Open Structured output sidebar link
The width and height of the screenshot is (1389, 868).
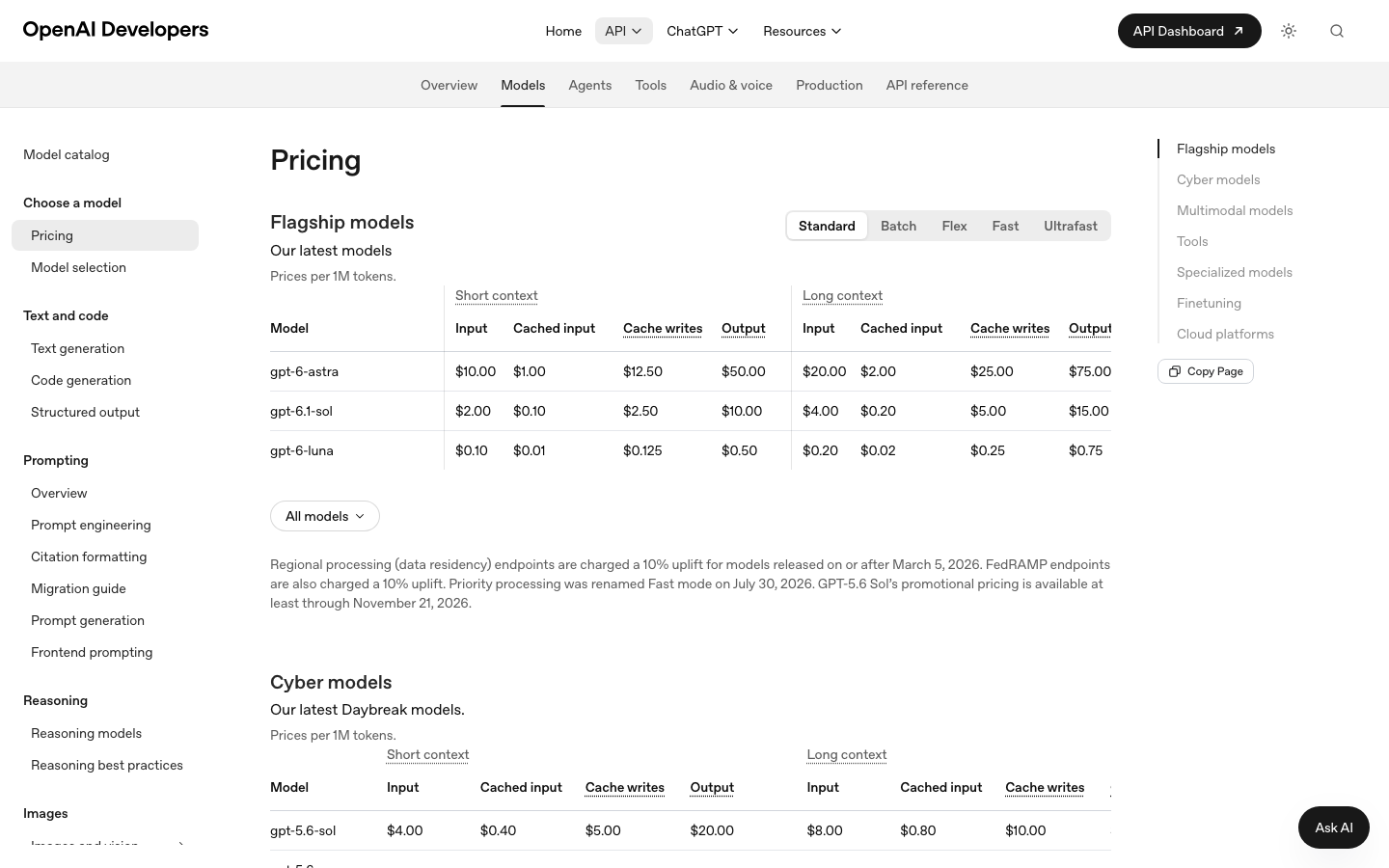point(85,412)
